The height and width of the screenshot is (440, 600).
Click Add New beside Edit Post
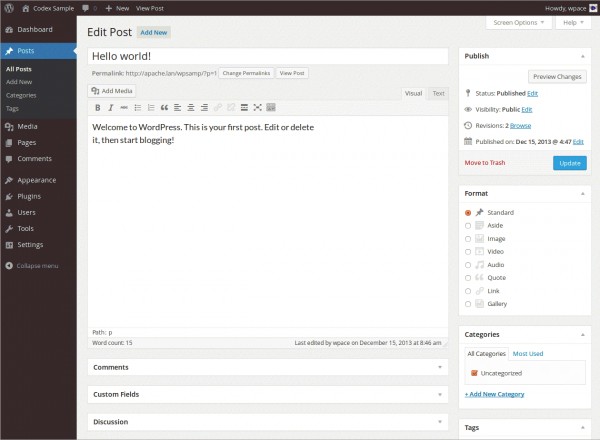[x=153, y=33]
